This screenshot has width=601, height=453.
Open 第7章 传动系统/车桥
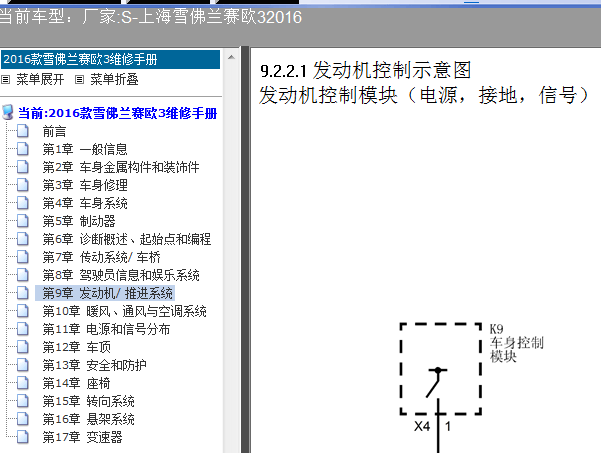click(101, 258)
